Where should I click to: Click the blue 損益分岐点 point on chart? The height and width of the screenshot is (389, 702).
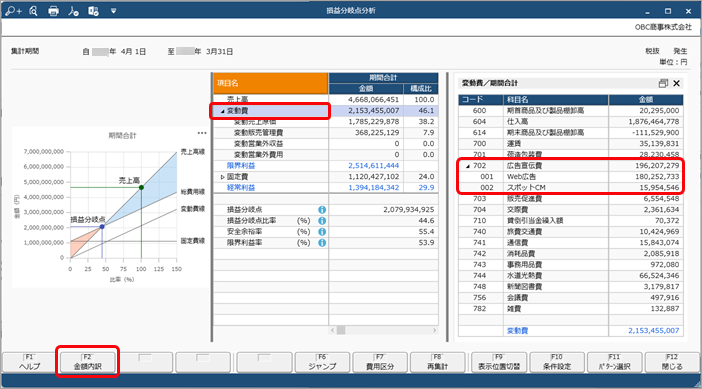point(102,227)
